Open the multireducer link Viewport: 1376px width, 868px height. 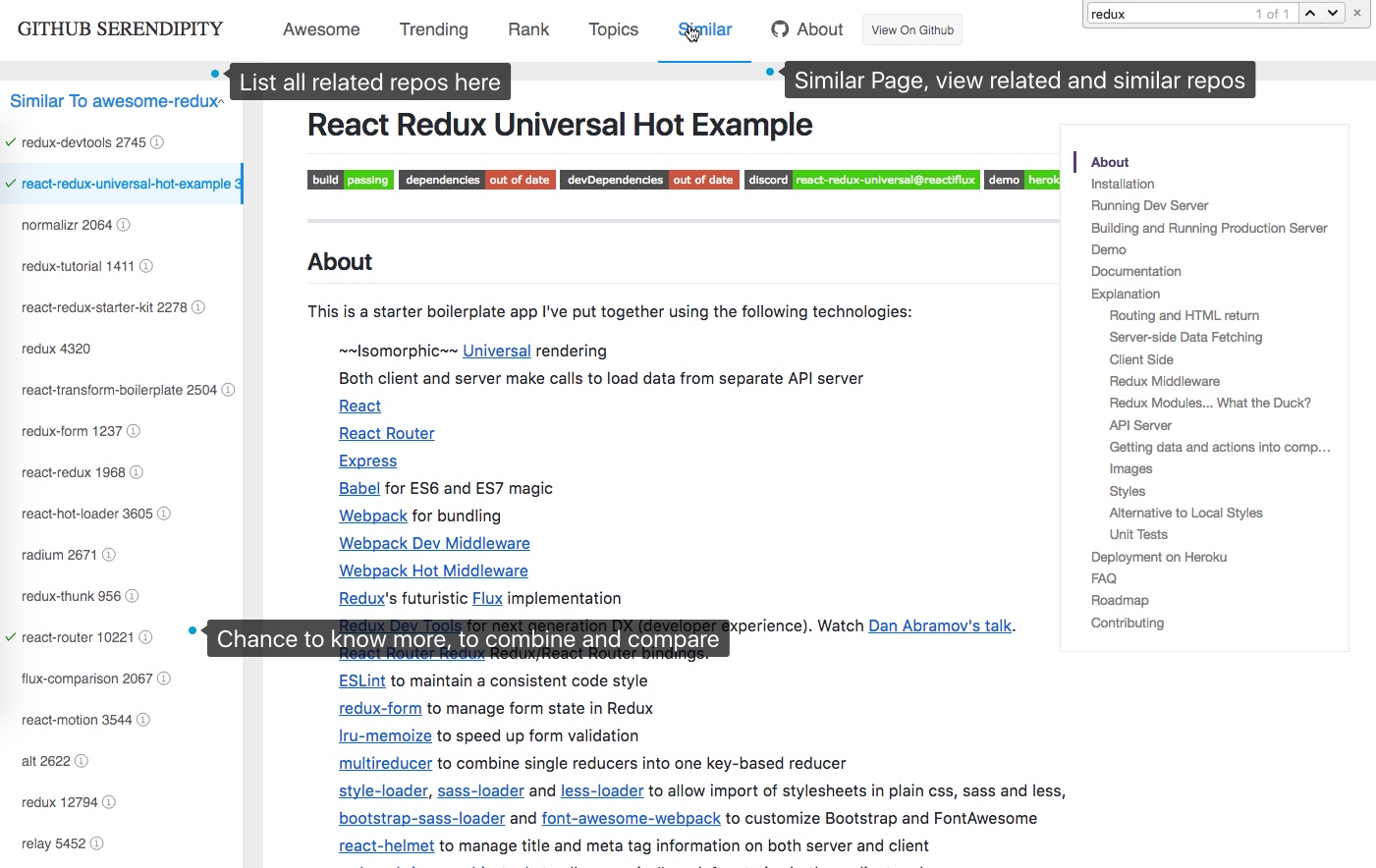pyautogui.click(x=386, y=763)
